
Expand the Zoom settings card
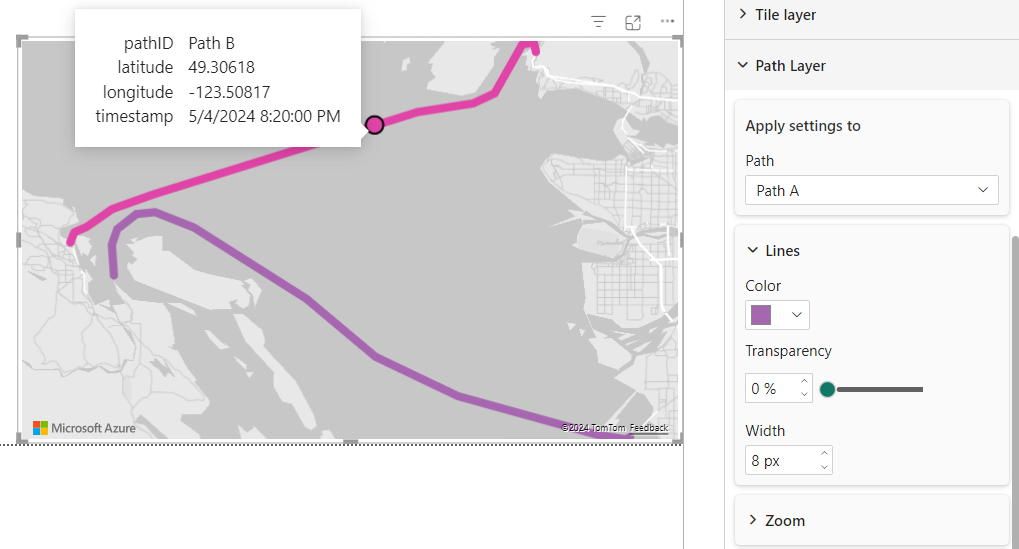[753, 521]
